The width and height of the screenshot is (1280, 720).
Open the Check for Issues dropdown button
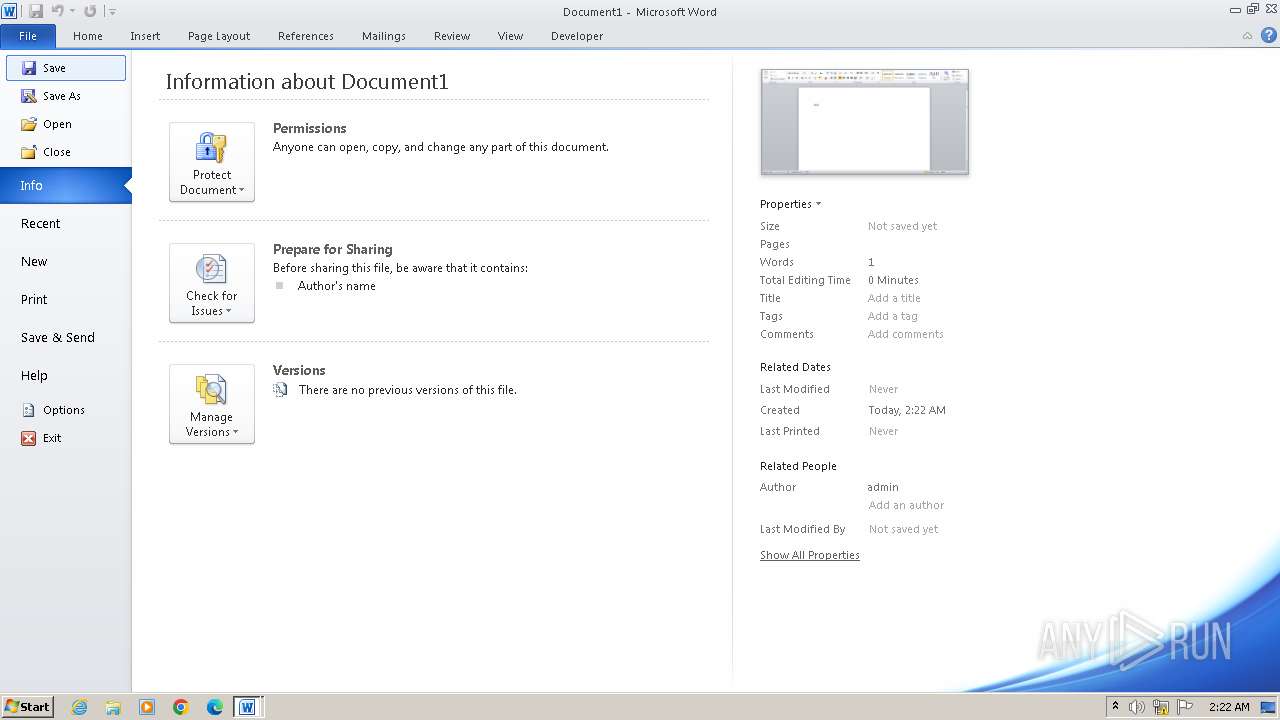click(212, 283)
